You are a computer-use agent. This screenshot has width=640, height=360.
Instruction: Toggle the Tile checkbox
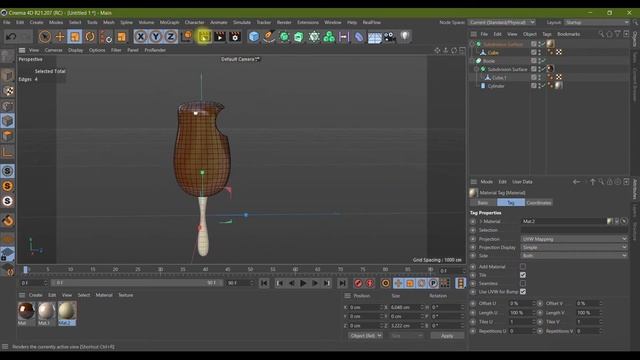tap(523, 275)
